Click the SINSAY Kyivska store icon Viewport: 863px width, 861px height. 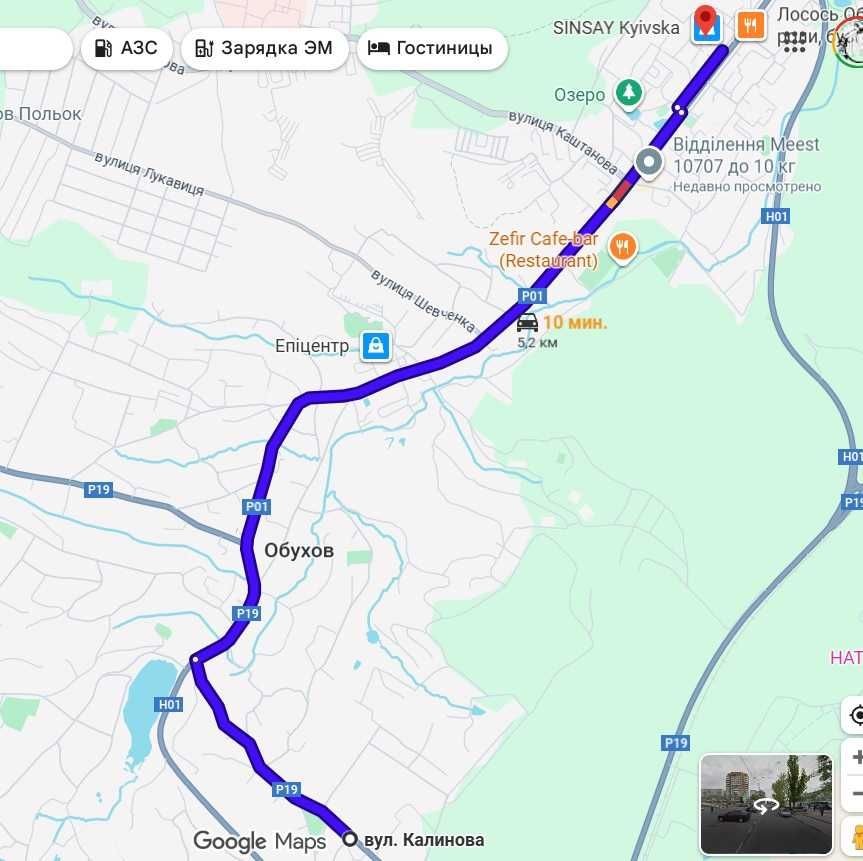pos(706,31)
